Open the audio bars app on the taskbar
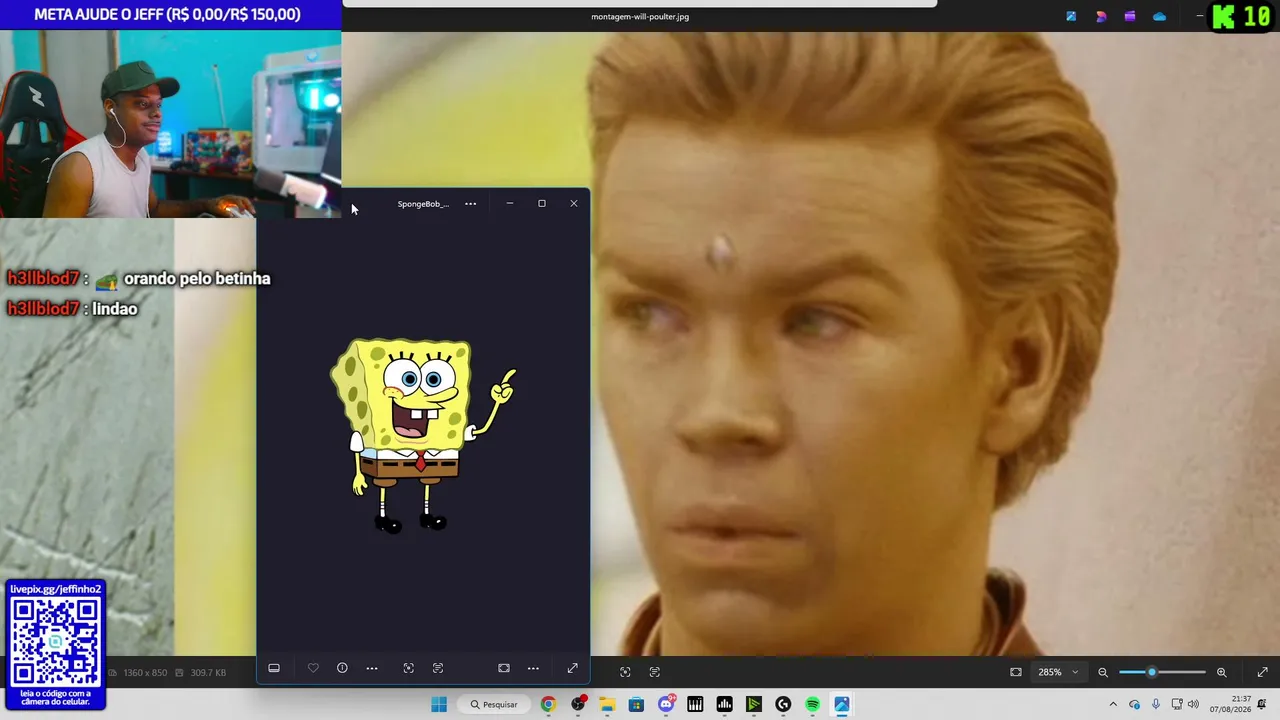 pyautogui.click(x=724, y=704)
